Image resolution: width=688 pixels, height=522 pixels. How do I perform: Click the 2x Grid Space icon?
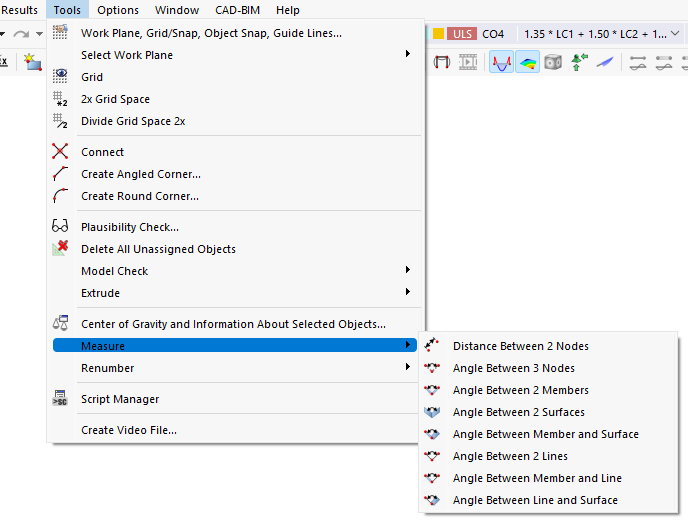[60, 99]
